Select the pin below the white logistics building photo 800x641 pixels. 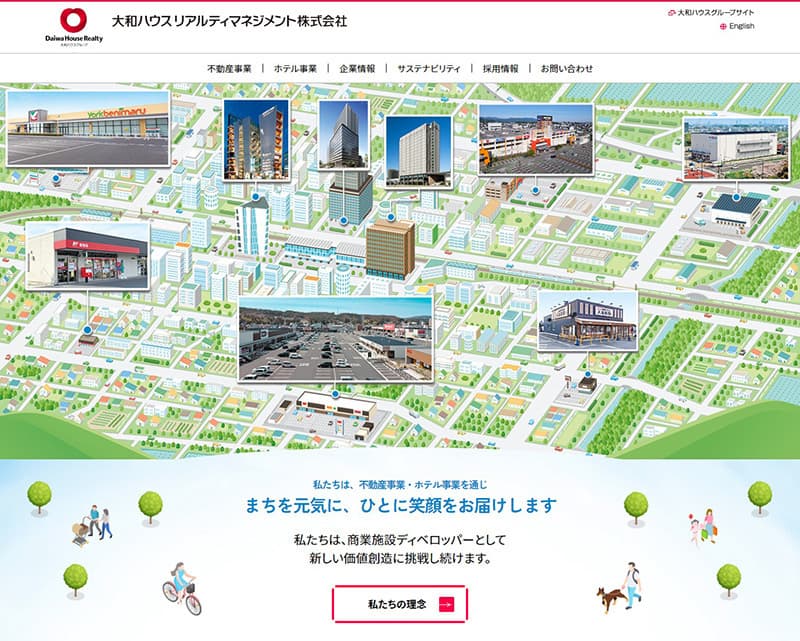735,198
